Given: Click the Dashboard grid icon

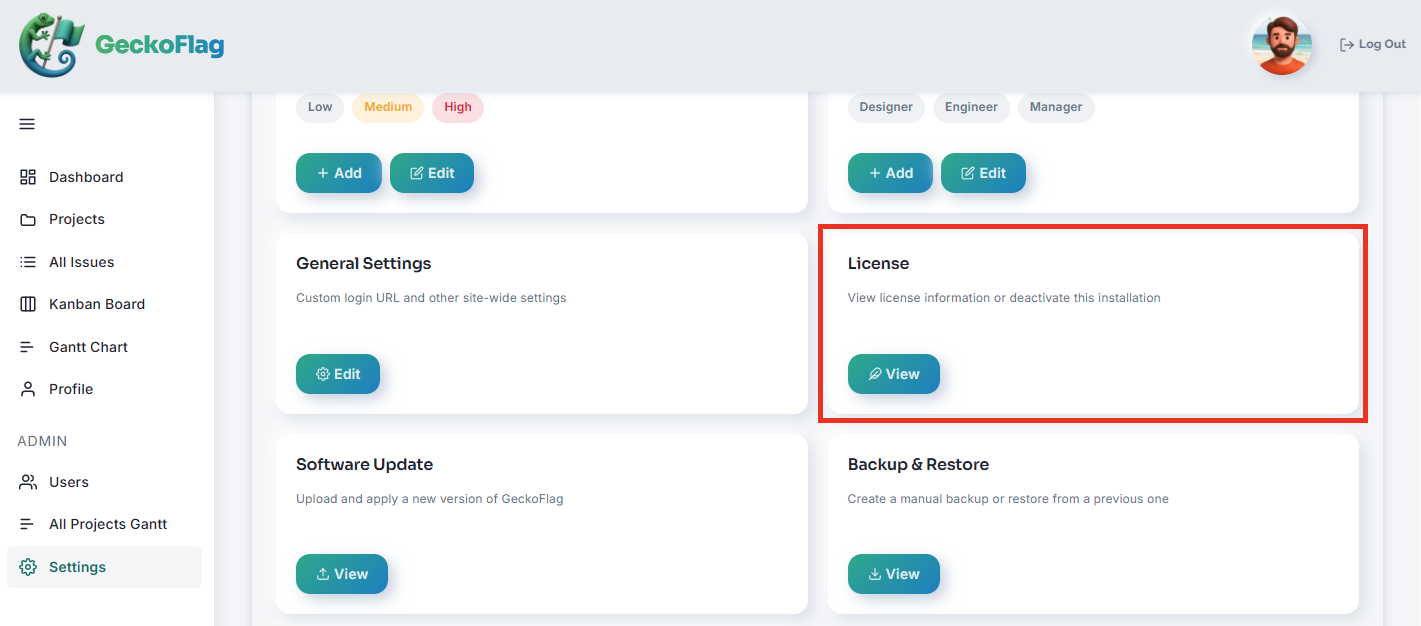Looking at the screenshot, I should [28, 177].
